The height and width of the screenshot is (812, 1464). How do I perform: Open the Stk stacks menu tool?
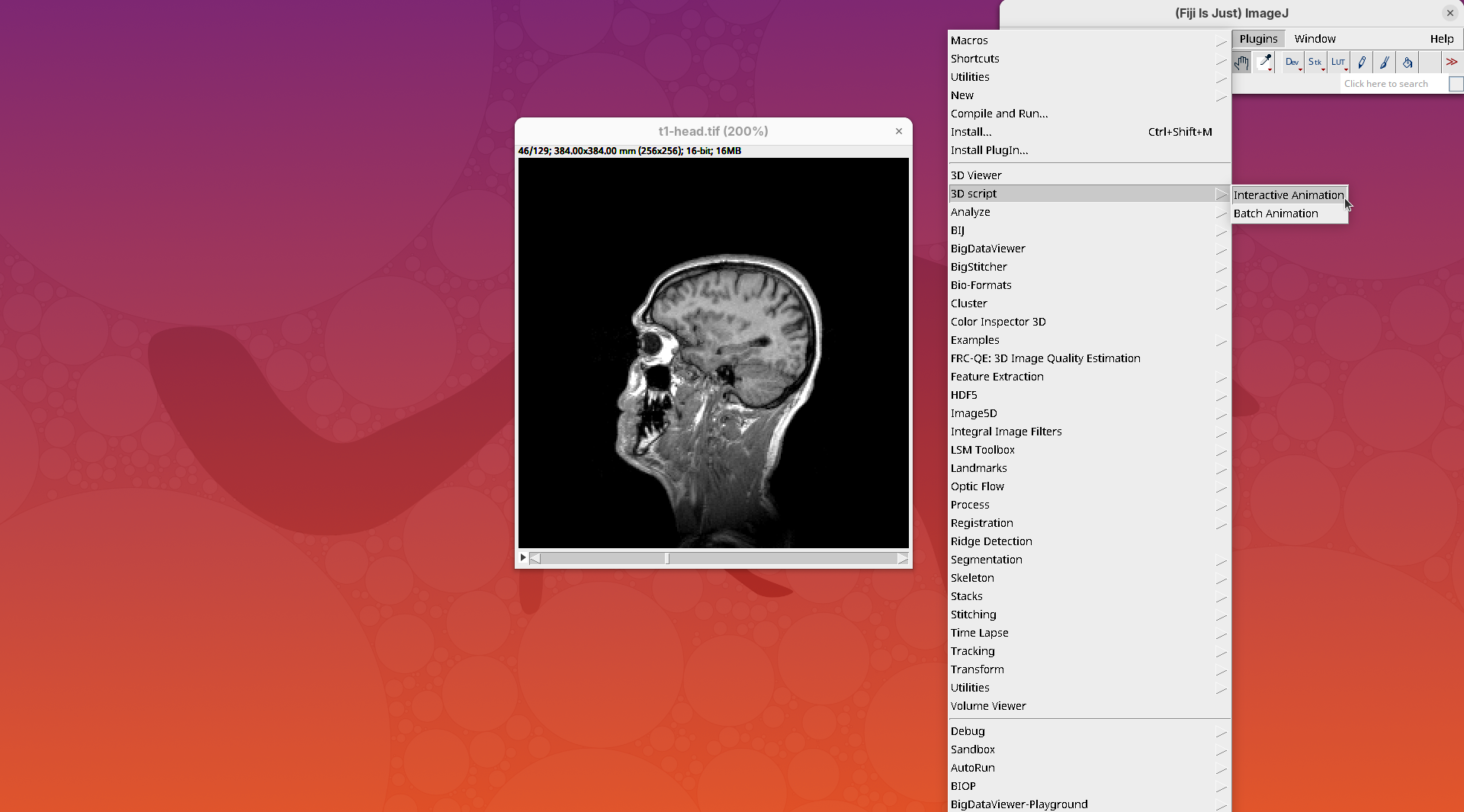click(x=1315, y=63)
